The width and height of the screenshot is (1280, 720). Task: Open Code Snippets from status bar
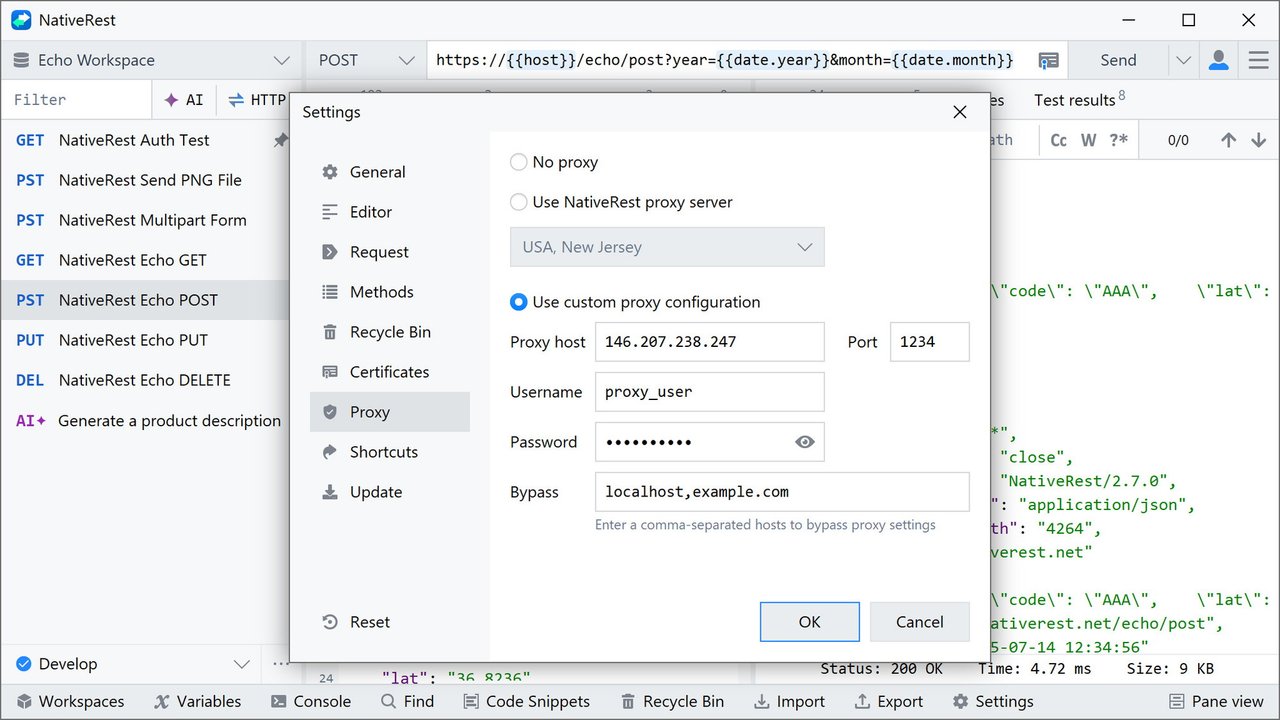[x=526, y=701]
